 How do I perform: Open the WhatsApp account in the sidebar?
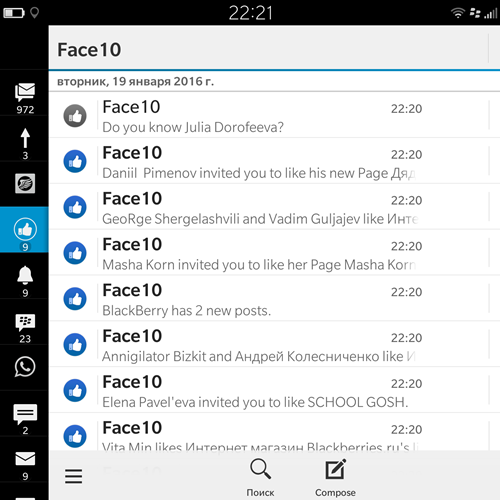[25, 367]
